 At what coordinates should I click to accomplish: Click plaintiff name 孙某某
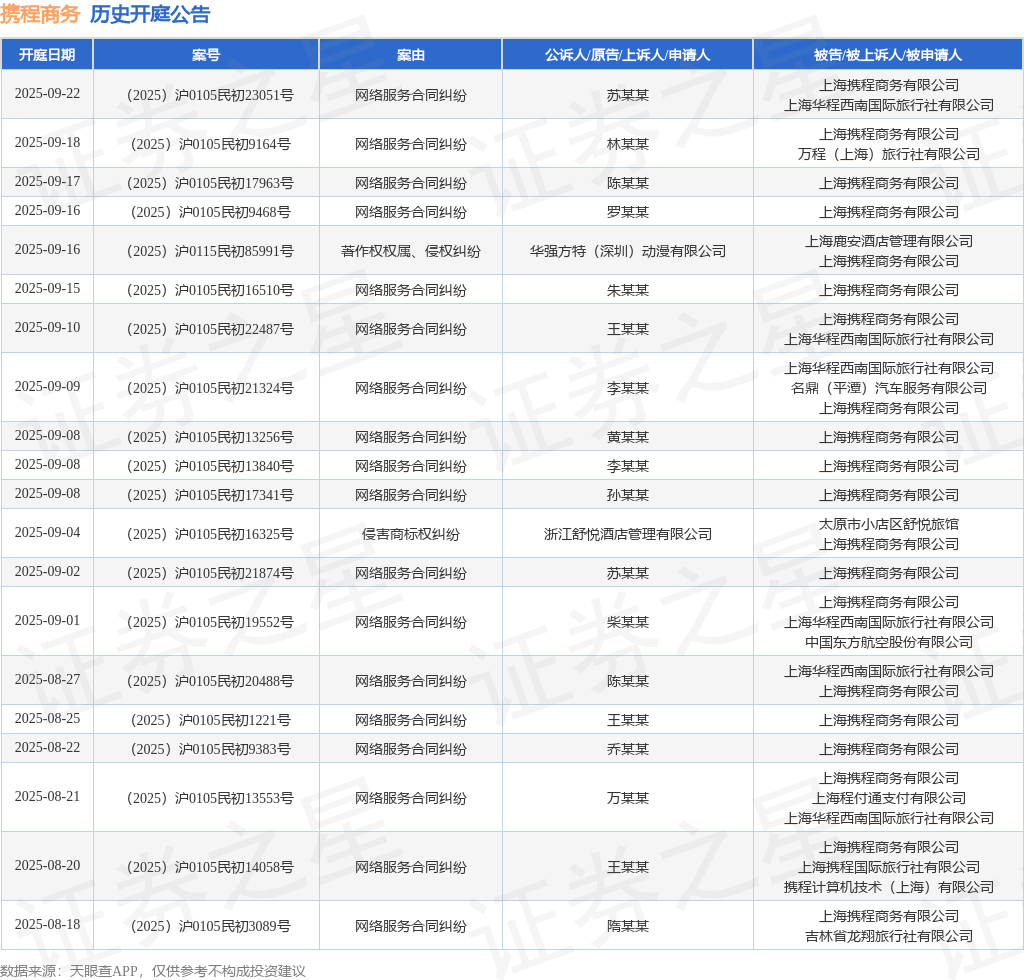(628, 495)
